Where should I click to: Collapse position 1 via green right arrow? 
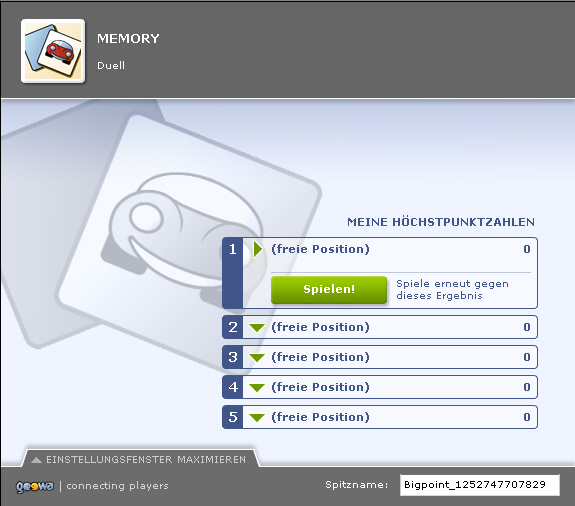[x=258, y=249]
